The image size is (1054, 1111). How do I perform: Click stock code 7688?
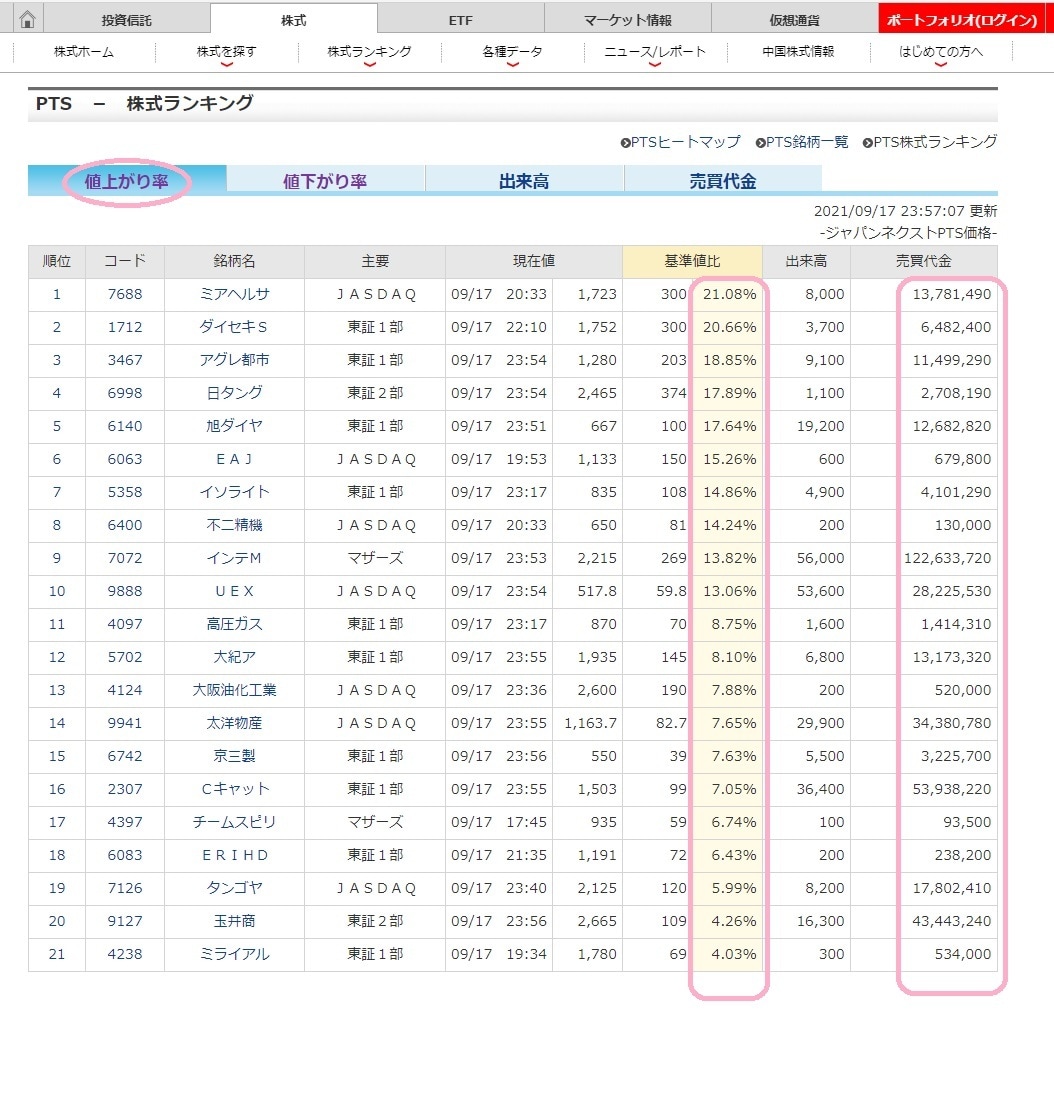(125, 294)
